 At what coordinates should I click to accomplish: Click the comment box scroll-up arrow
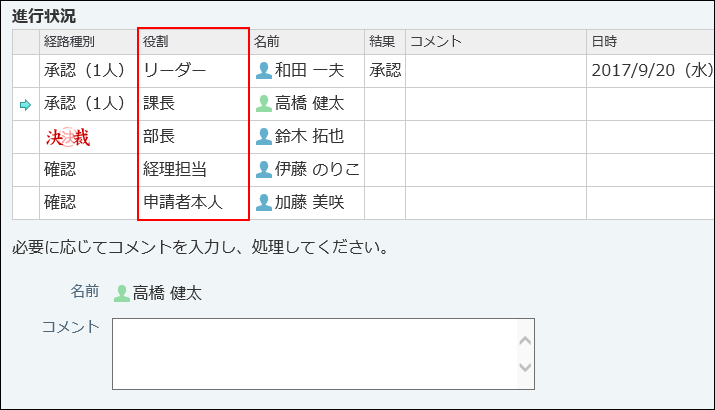[524, 340]
